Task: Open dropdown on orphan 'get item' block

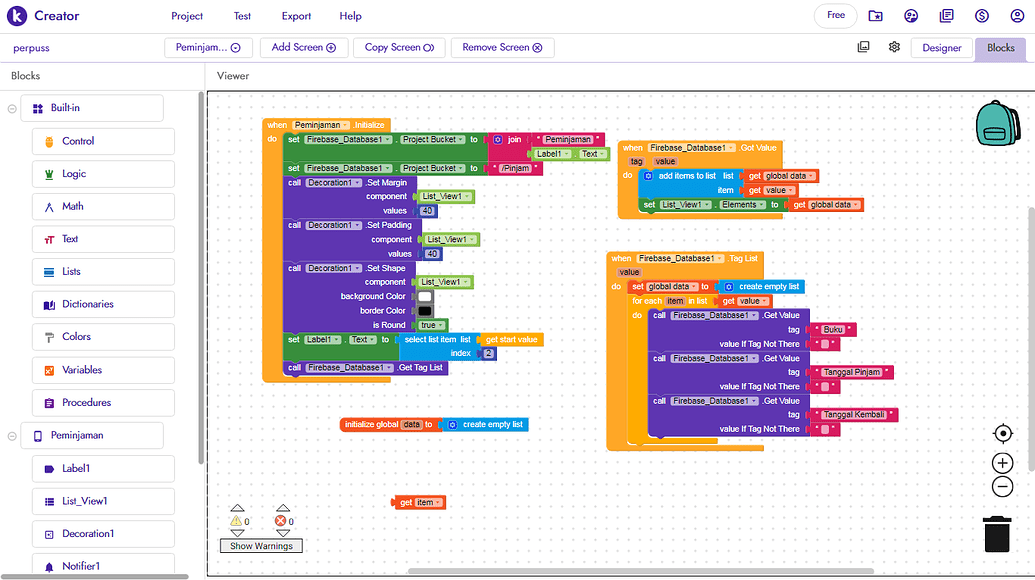Action: [438, 503]
